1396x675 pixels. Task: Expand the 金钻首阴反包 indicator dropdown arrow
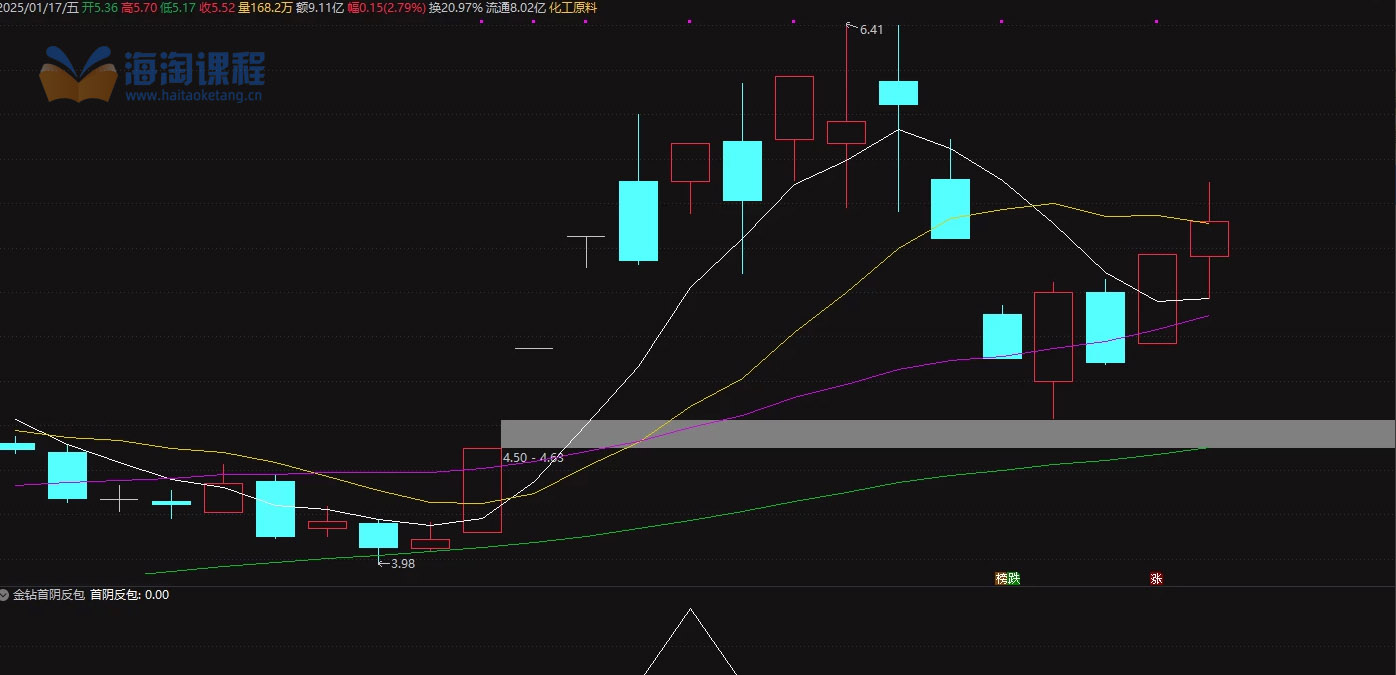6,594
